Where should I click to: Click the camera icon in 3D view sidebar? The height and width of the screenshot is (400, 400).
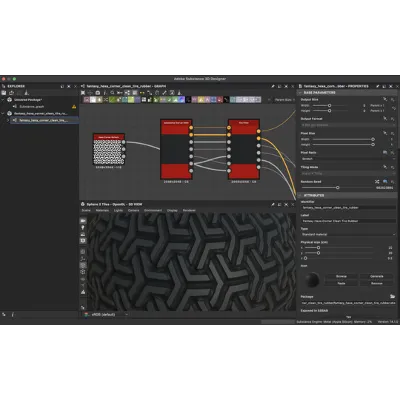click(83, 221)
